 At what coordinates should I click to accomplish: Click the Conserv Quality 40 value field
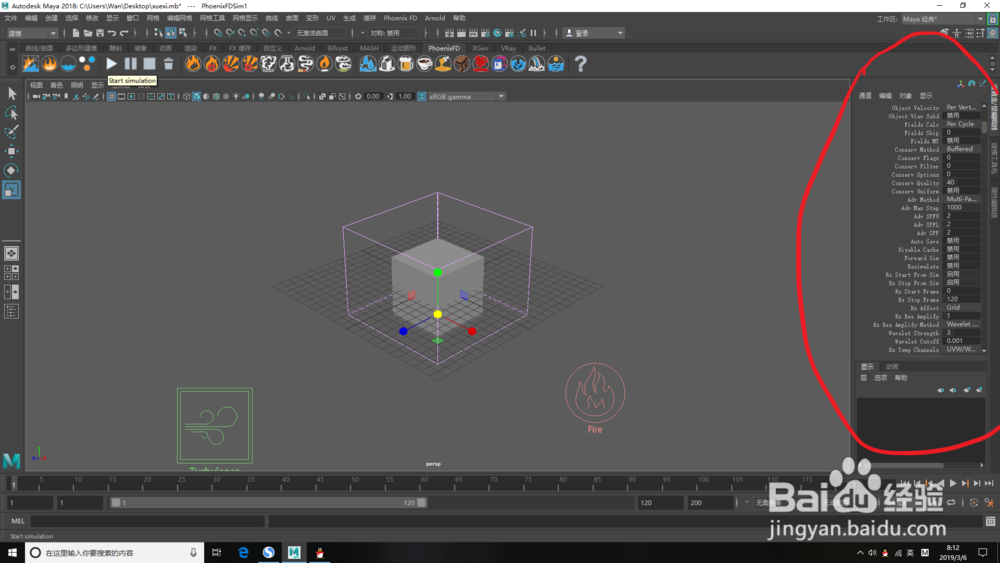point(962,182)
